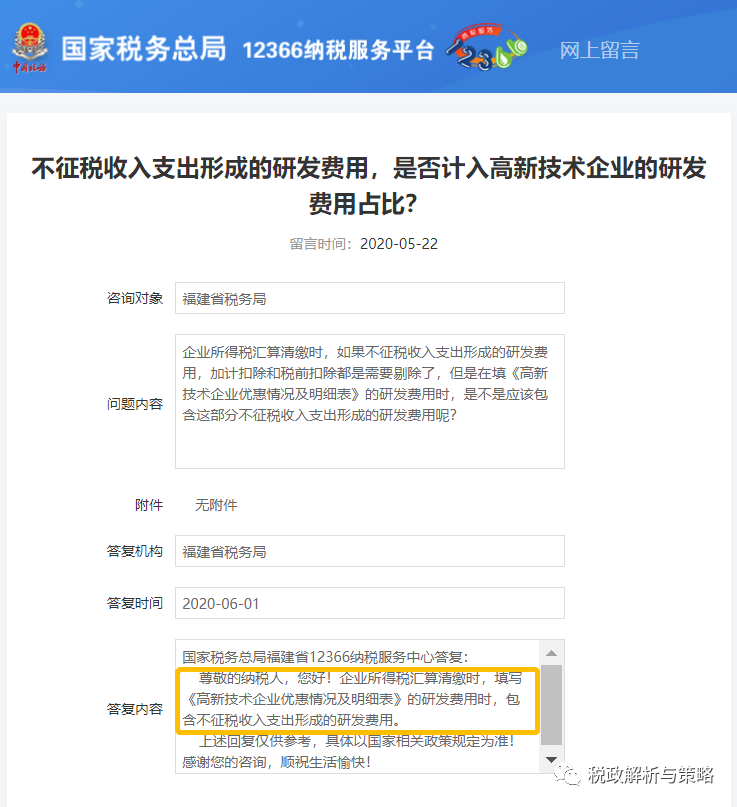Click the 无附件 attachment text
Screen dimensions: 737x807
216,505
